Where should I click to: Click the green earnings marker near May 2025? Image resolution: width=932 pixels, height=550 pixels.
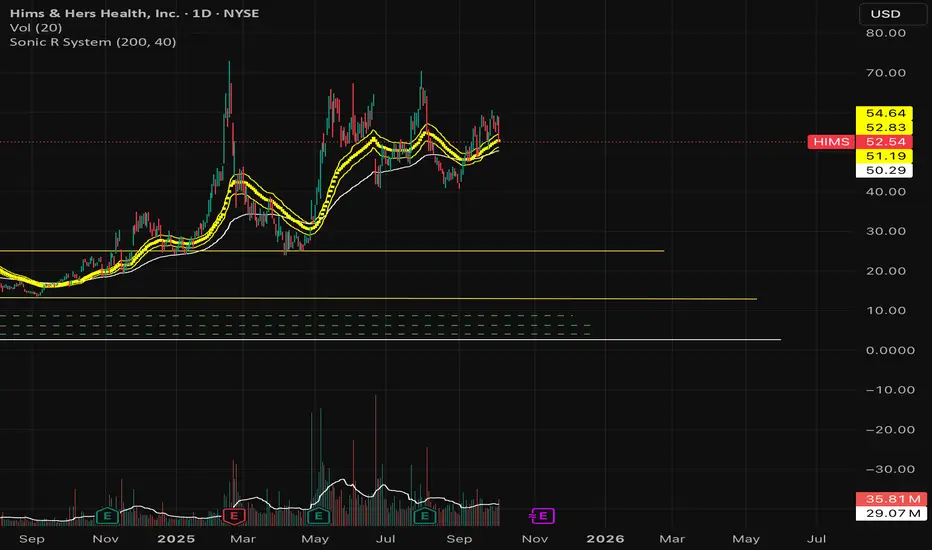319,516
